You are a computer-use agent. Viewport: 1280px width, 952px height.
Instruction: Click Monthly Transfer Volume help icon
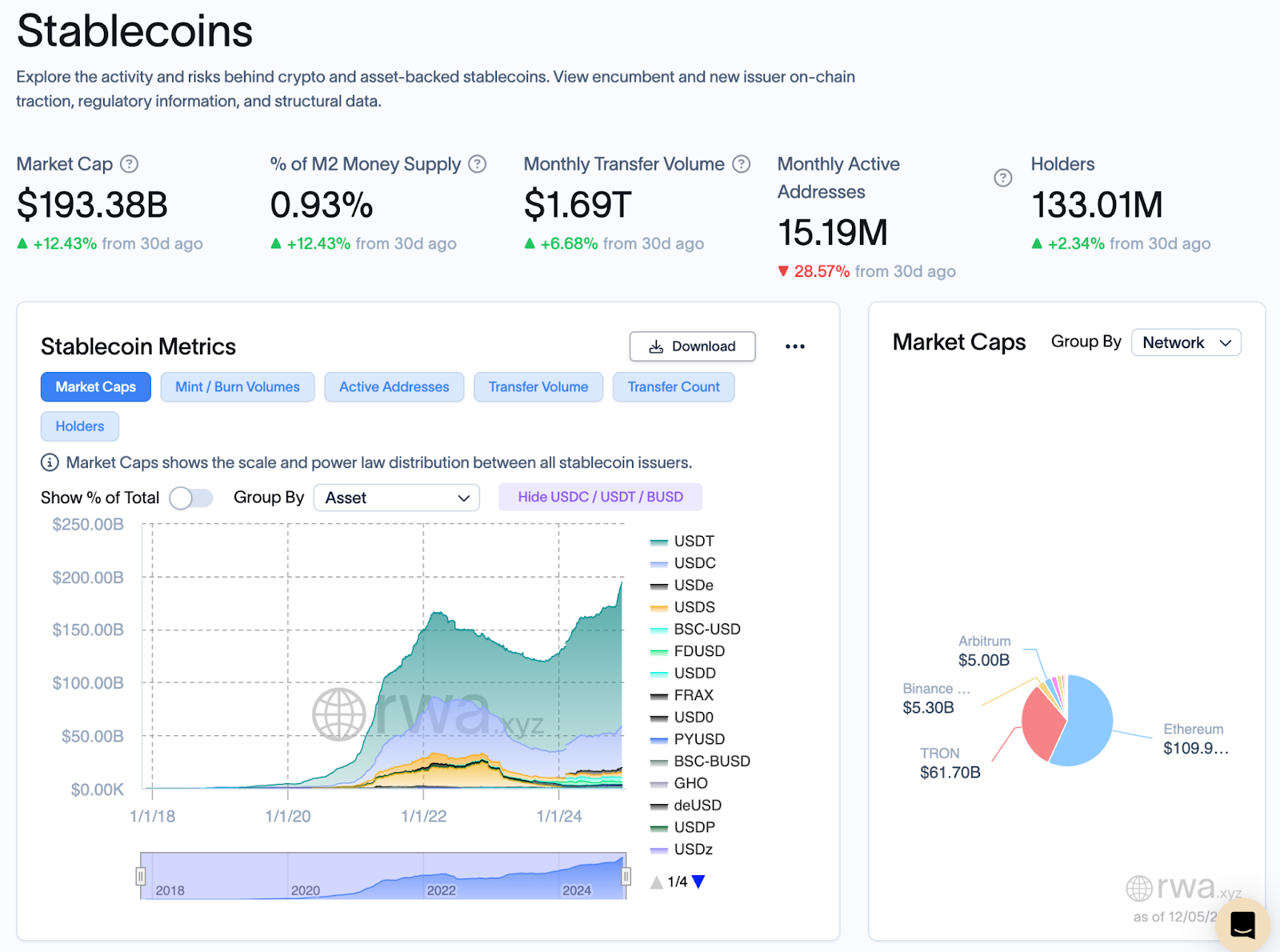point(742,164)
